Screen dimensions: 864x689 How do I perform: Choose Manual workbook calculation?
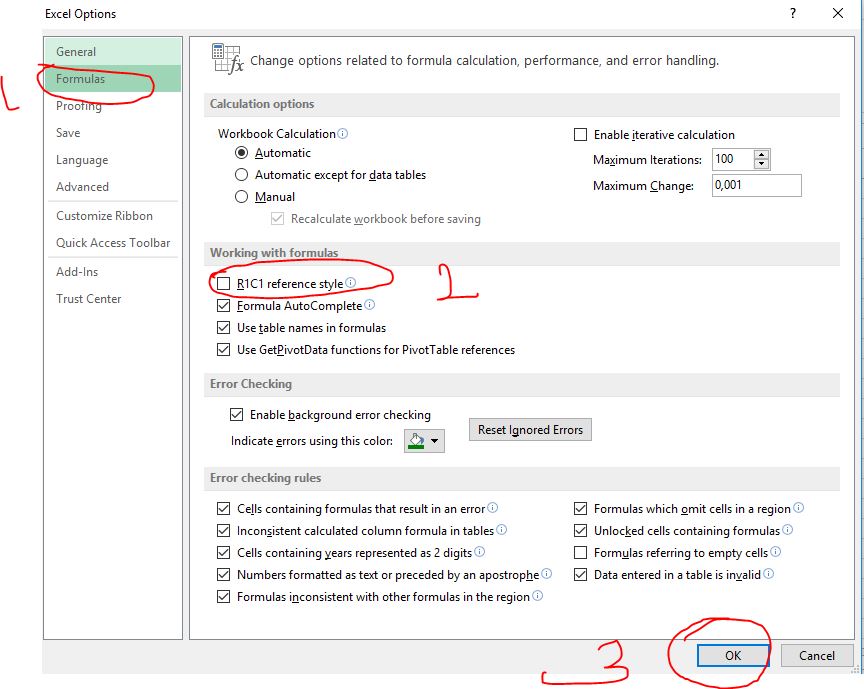pyautogui.click(x=241, y=197)
